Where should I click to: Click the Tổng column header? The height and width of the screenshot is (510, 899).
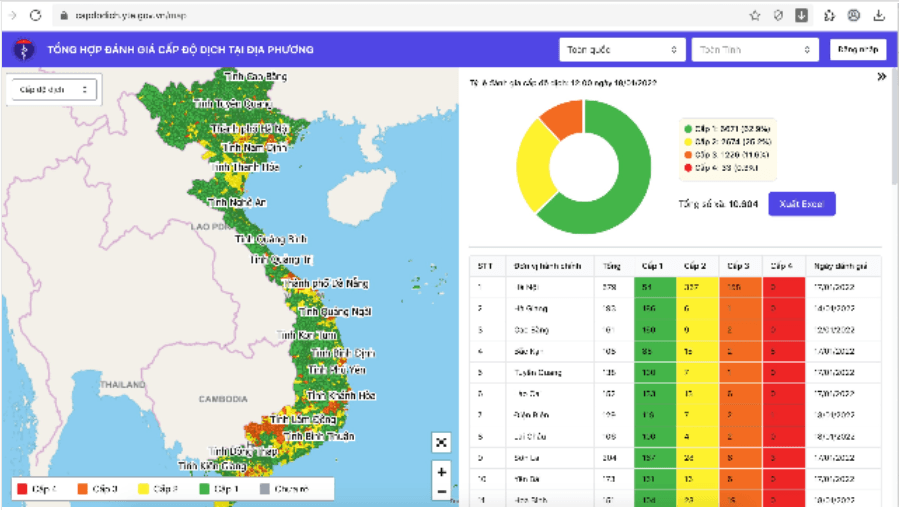click(611, 266)
